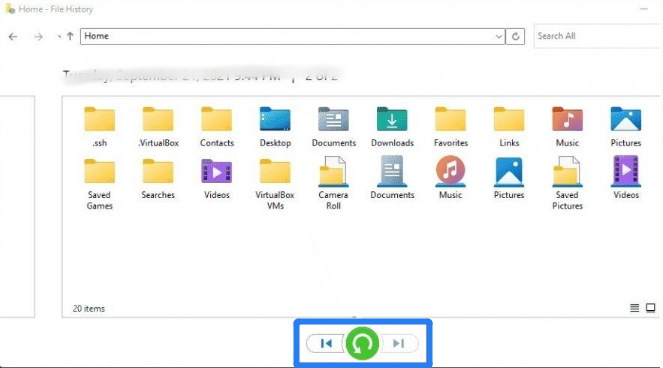Select the Favorites folder
Viewport: 663px width, 368px height.
(451, 127)
